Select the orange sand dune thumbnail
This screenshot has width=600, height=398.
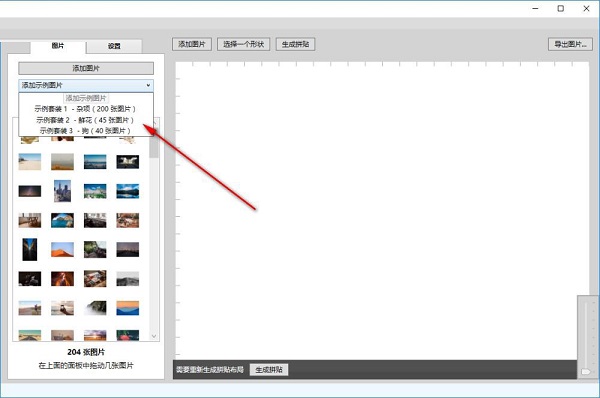(62, 250)
